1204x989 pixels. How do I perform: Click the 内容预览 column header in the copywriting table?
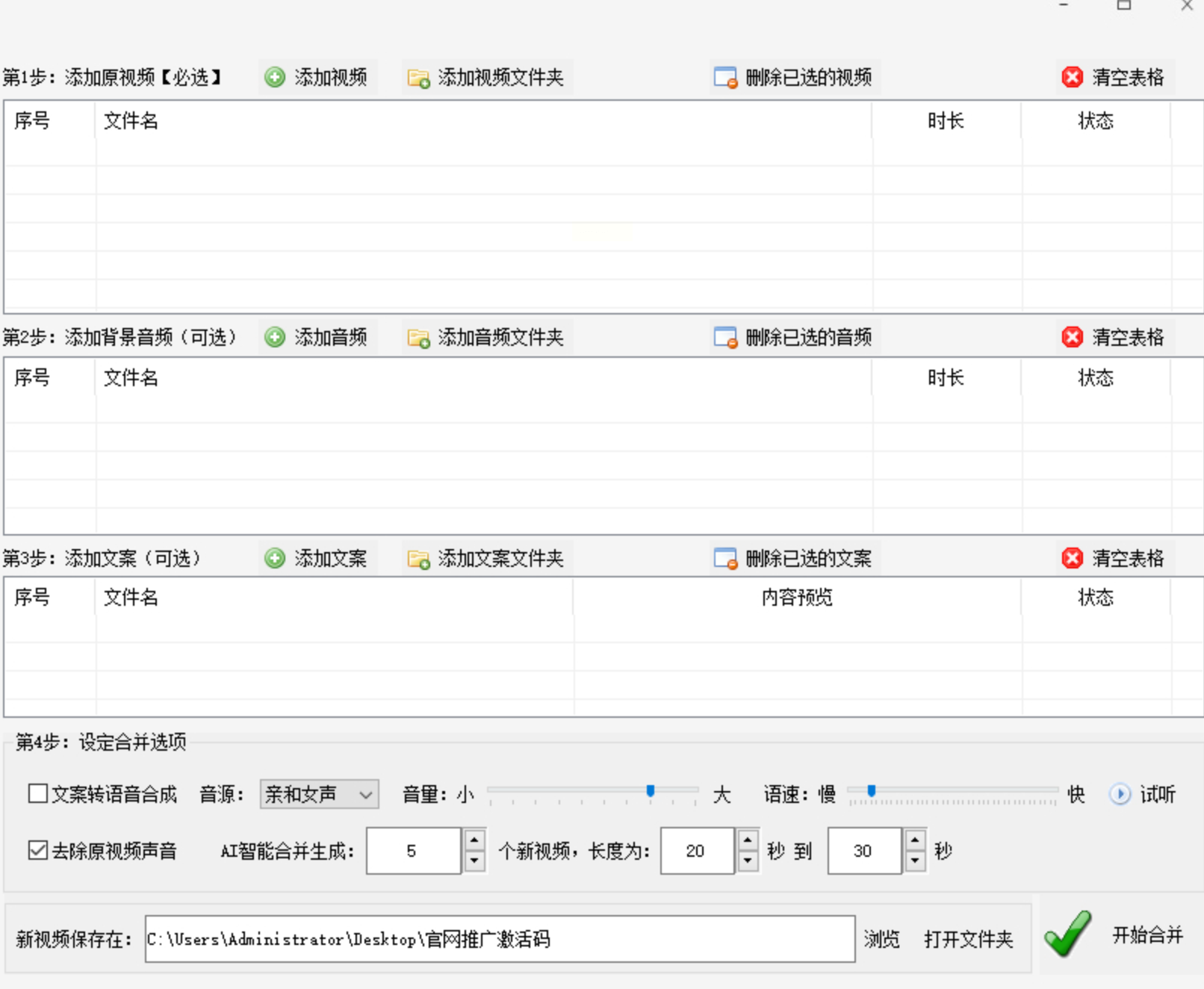click(x=797, y=597)
